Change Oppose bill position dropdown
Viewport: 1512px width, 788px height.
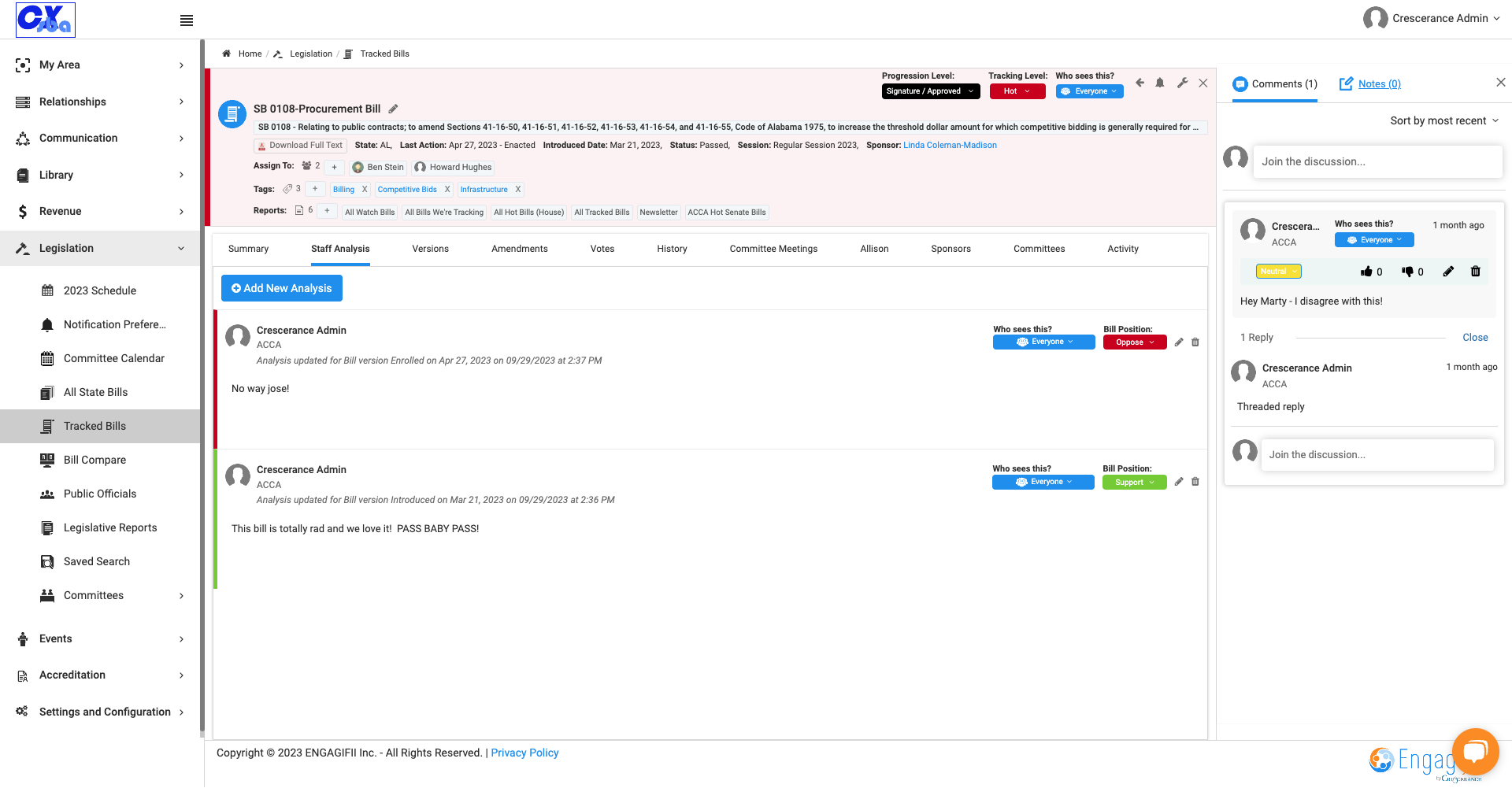1135,342
